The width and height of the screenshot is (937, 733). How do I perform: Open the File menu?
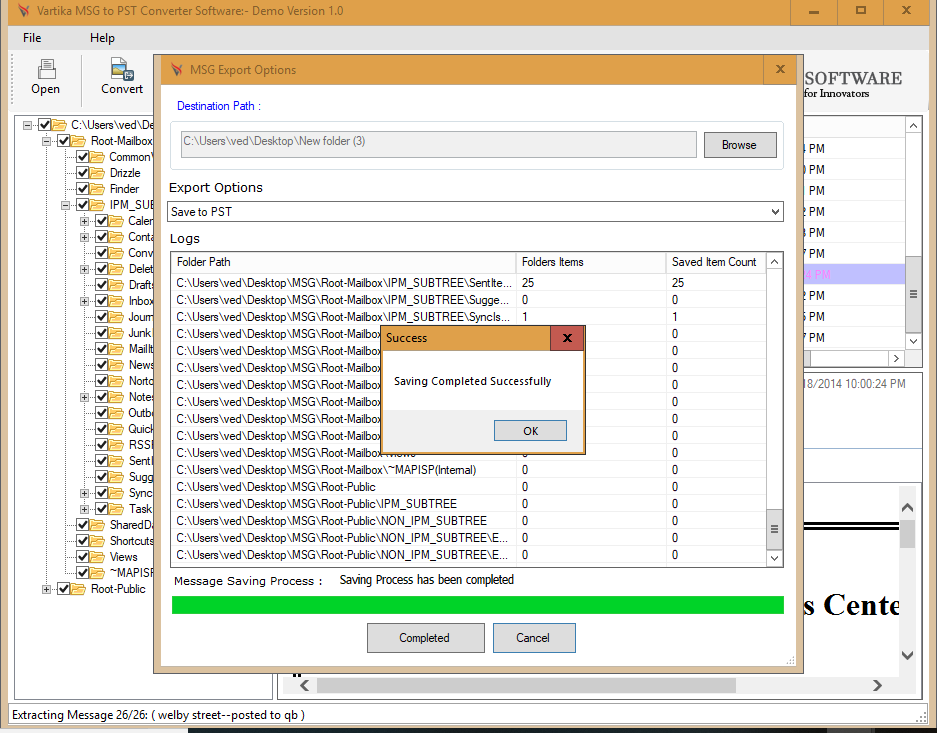click(32, 38)
